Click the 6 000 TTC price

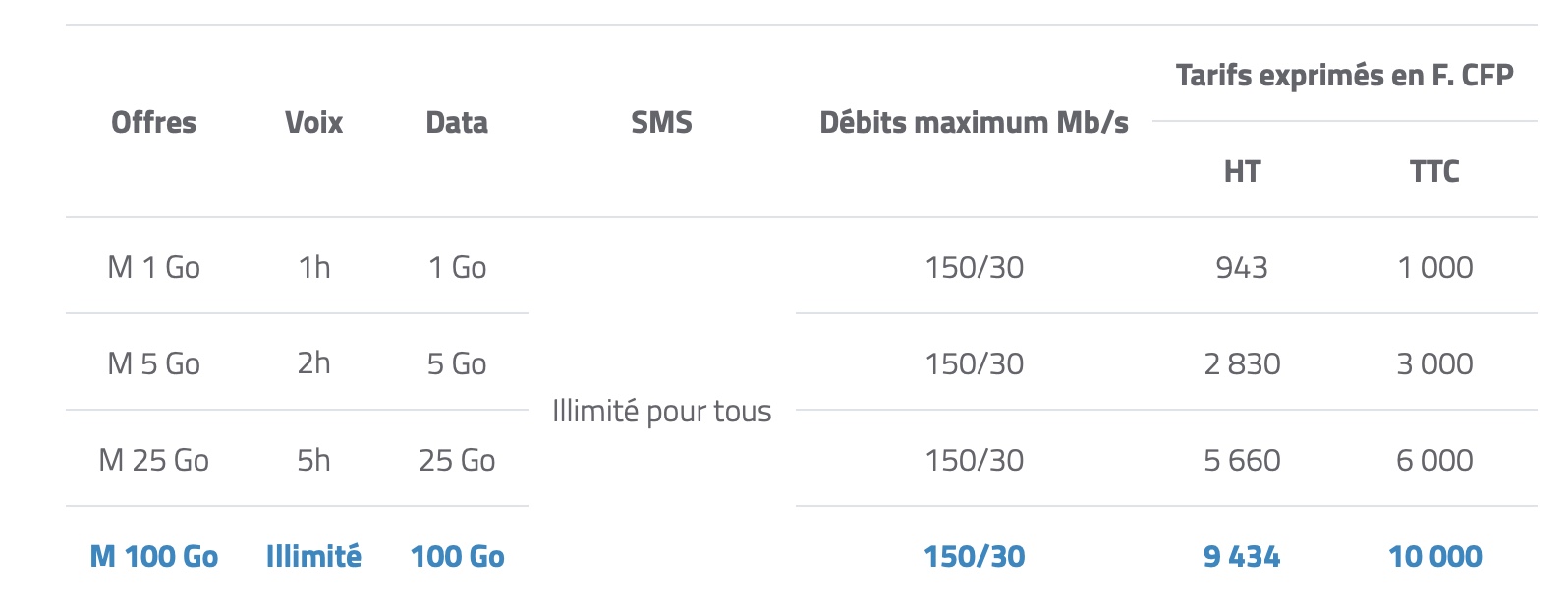pos(1434,460)
